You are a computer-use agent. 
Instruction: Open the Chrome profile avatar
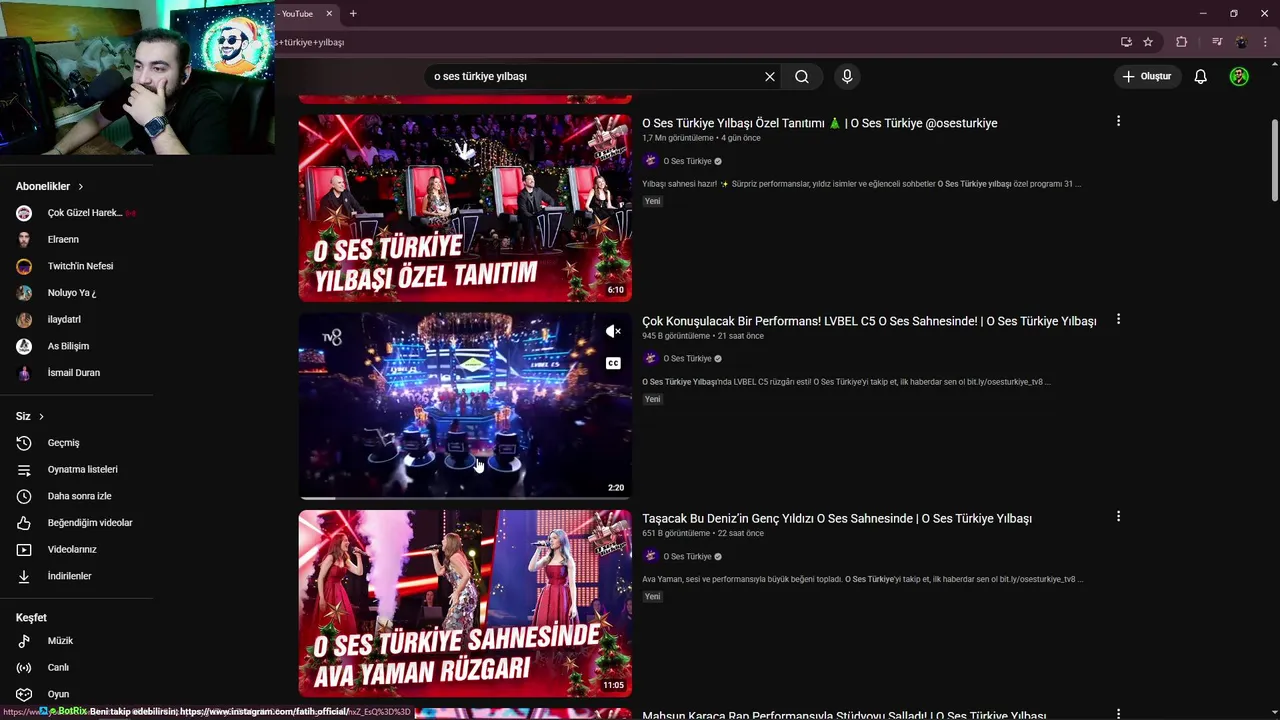(x=1241, y=42)
